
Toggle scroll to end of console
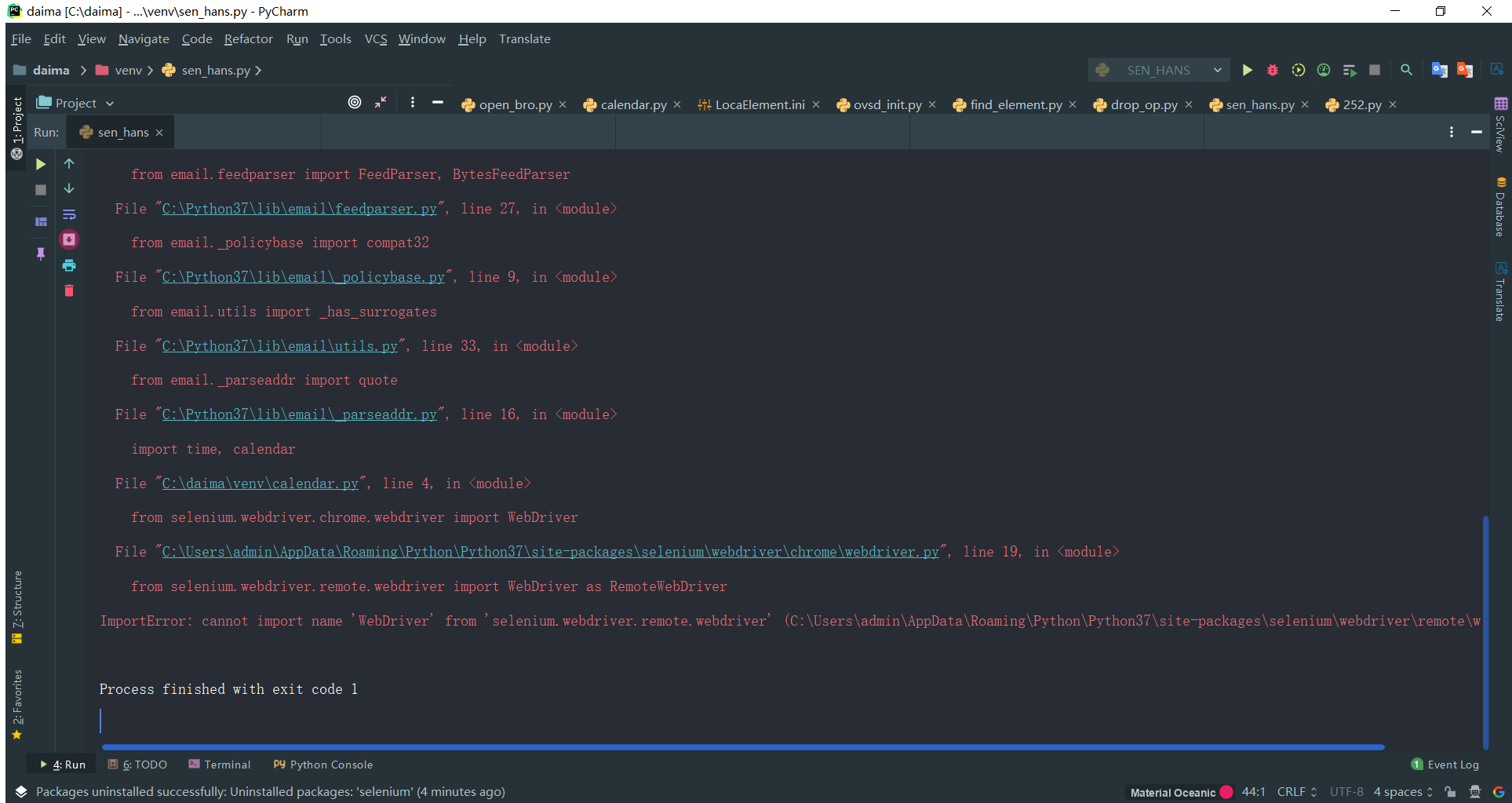69,239
